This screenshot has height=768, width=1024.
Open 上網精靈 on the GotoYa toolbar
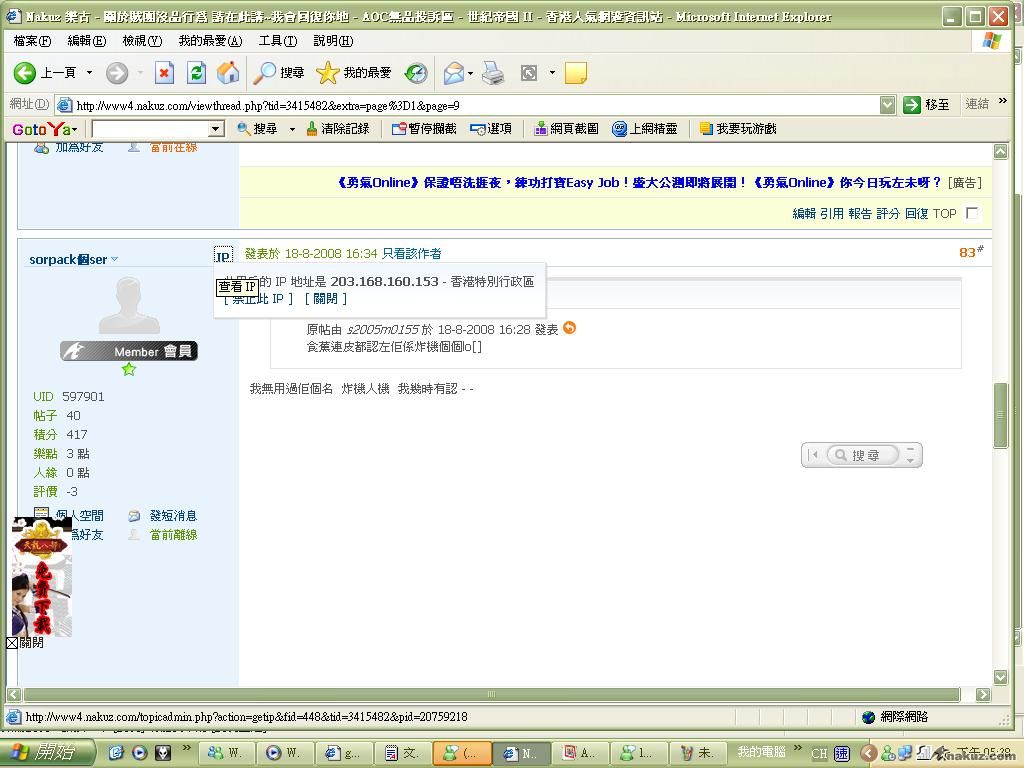645,129
